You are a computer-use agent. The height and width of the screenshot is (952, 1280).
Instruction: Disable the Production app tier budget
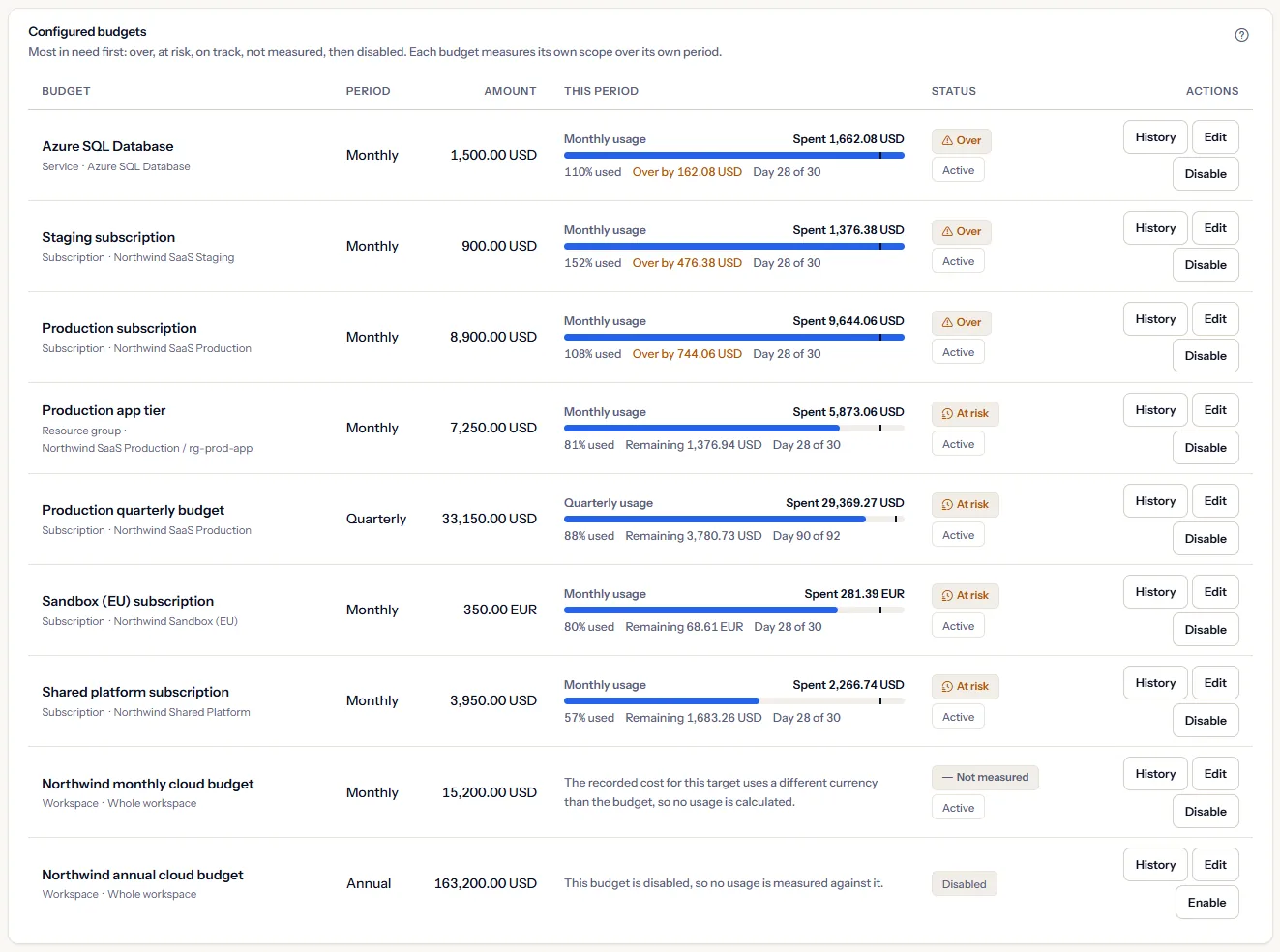point(1206,448)
